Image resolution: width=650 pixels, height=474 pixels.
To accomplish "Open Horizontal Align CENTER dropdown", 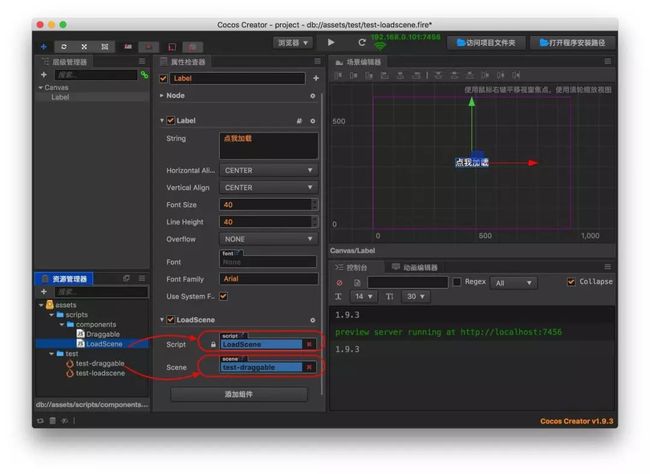I will coord(268,170).
